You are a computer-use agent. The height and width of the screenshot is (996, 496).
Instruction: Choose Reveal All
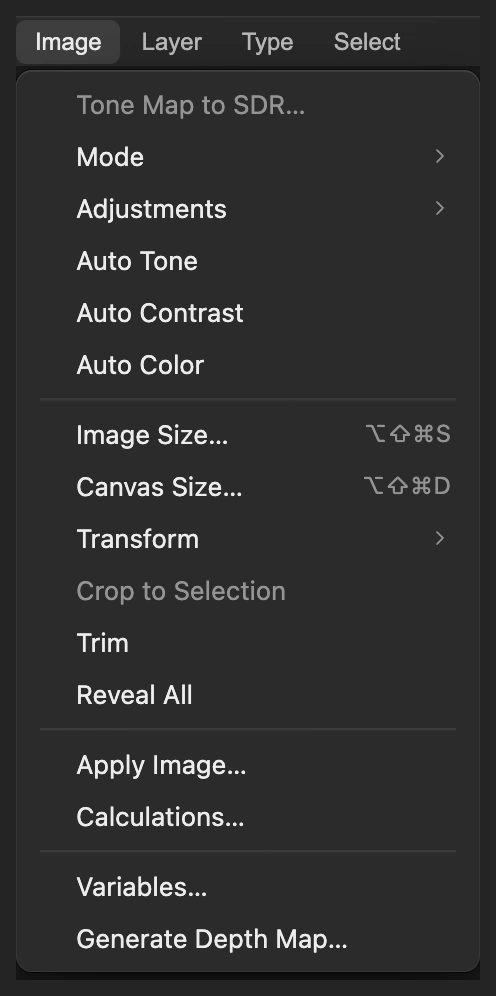[248, 695]
